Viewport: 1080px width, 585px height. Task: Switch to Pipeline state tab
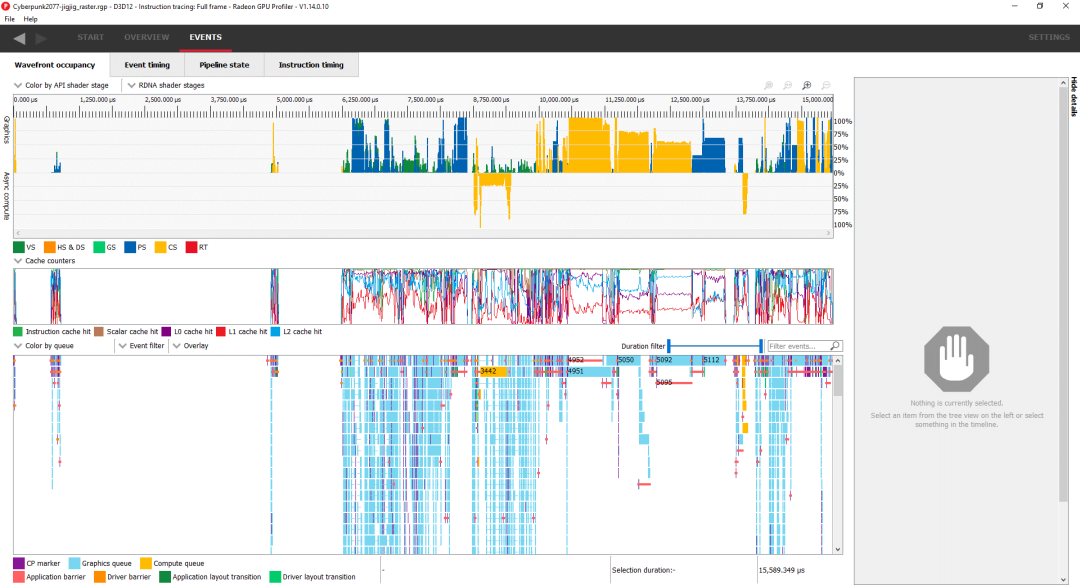pos(224,65)
